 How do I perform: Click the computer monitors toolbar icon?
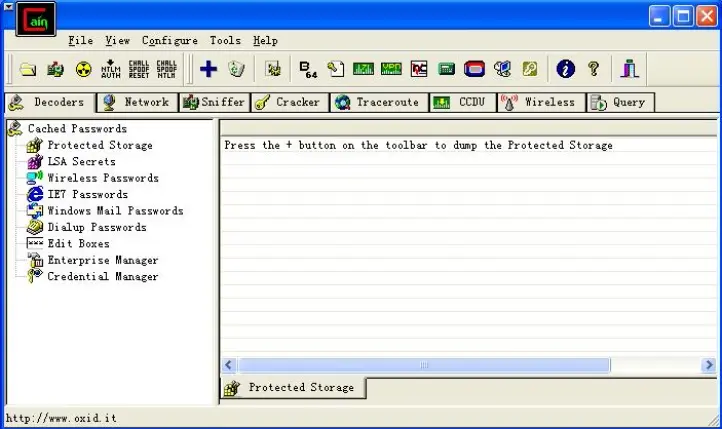pos(502,70)
